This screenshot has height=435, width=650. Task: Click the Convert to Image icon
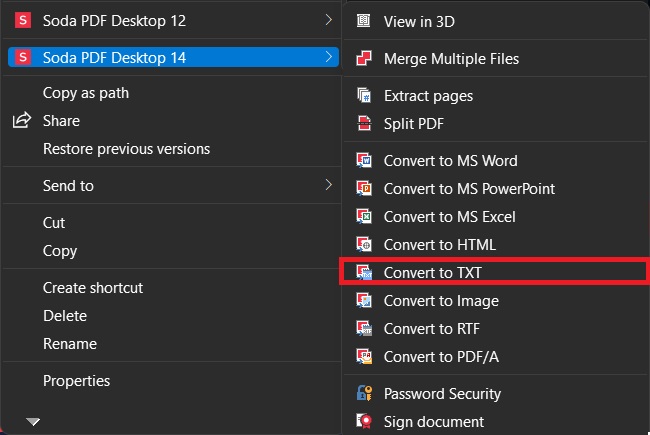point(364,301)
